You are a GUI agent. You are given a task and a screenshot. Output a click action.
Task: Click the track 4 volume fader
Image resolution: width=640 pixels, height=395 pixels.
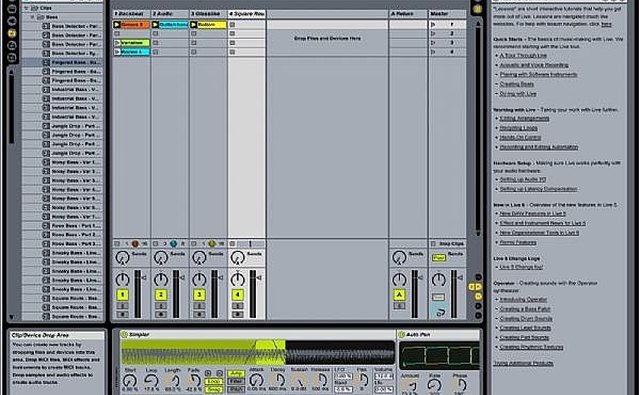[x=253, y=293]
